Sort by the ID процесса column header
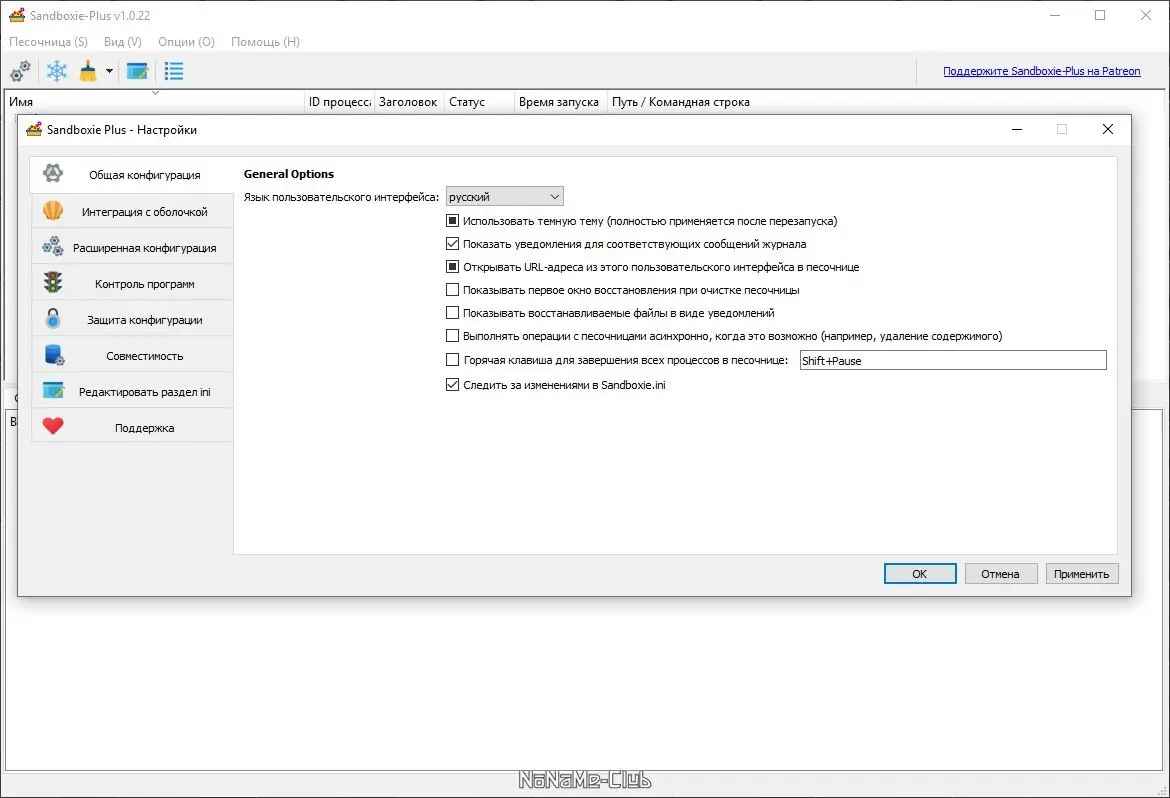Viewport: 1170px width, 798px height. point(340,102)
